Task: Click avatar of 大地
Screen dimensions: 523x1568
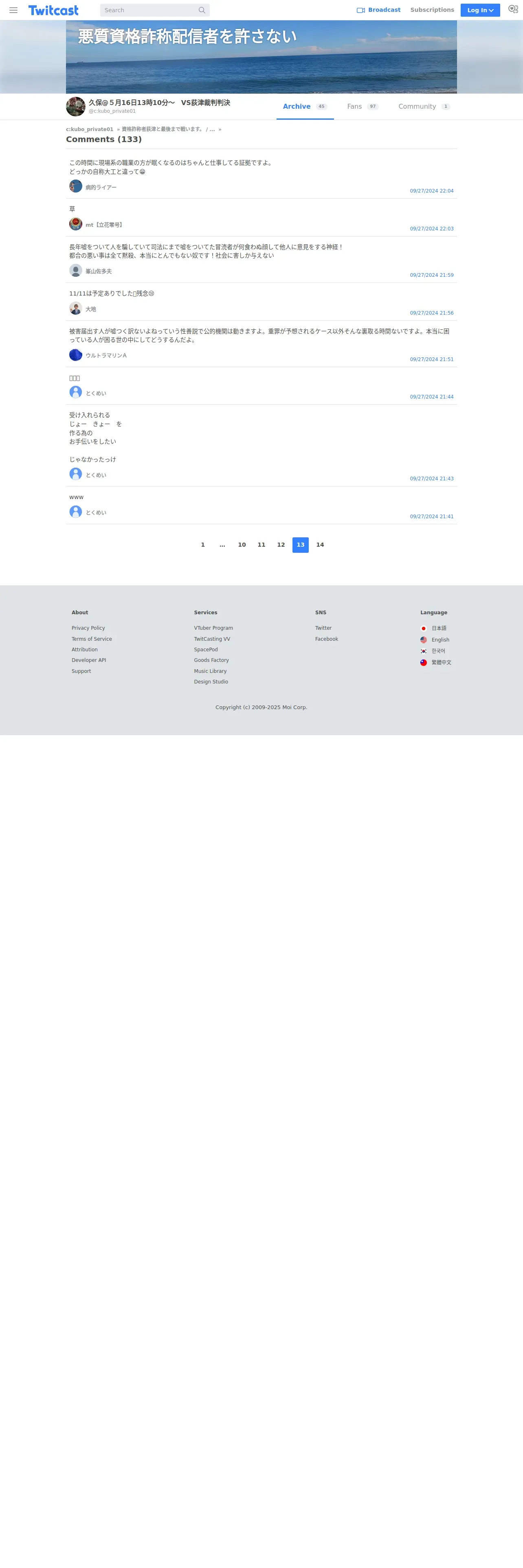Action: pyautogui.click(x=75, y=308)
